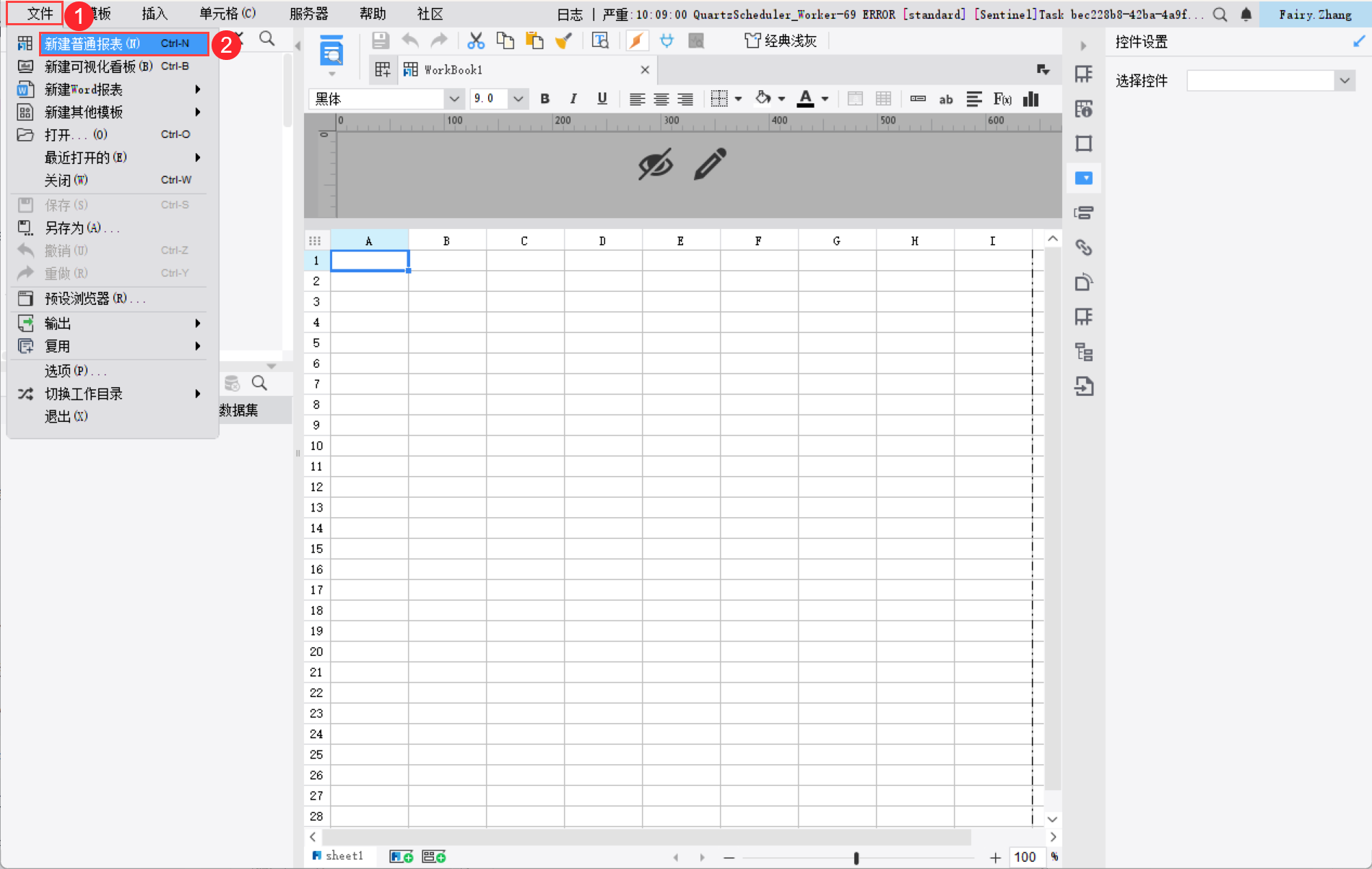Image resolution: width=1372 pixels, height=869 pixels.
Task: Click the tree structure icon in right sidebar
Action: [x=1084, y=352]
